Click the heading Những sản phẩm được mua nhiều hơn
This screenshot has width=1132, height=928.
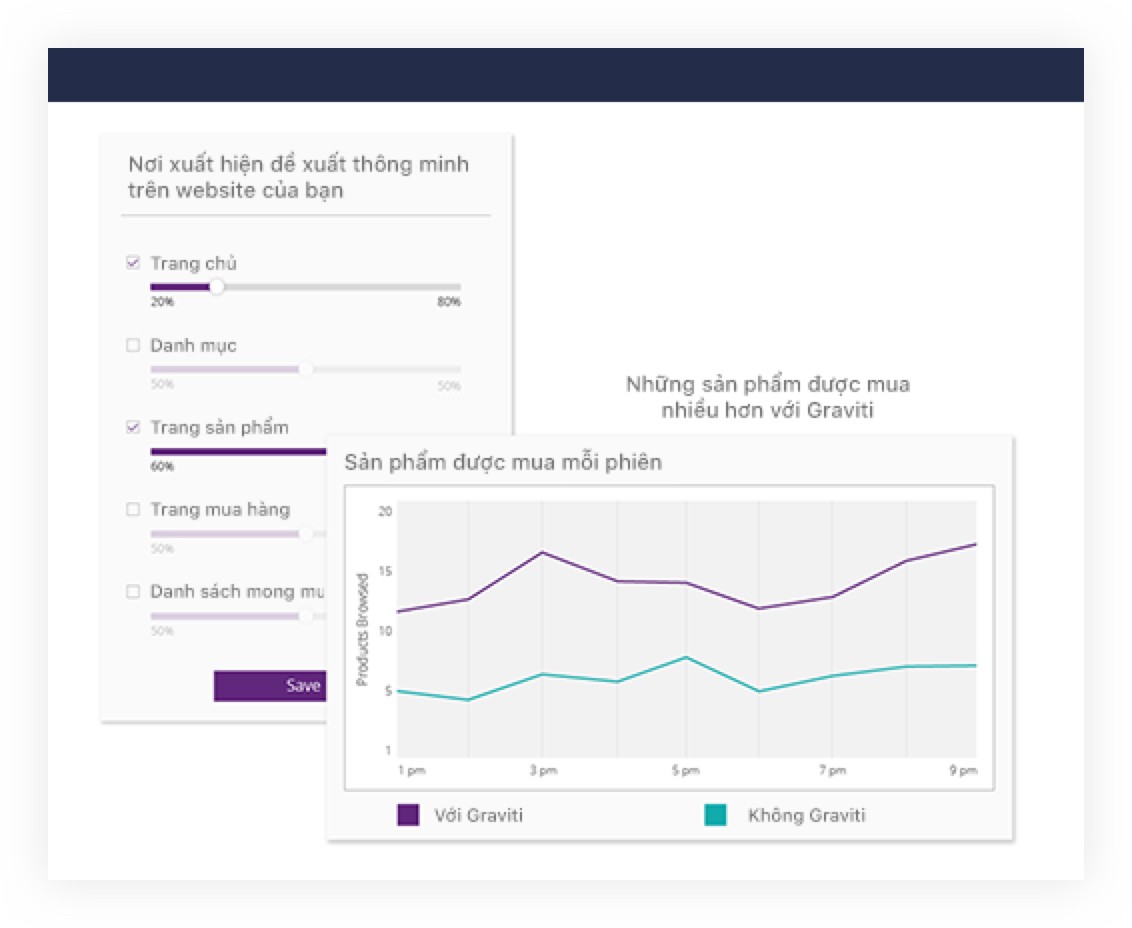pos(767,397)
